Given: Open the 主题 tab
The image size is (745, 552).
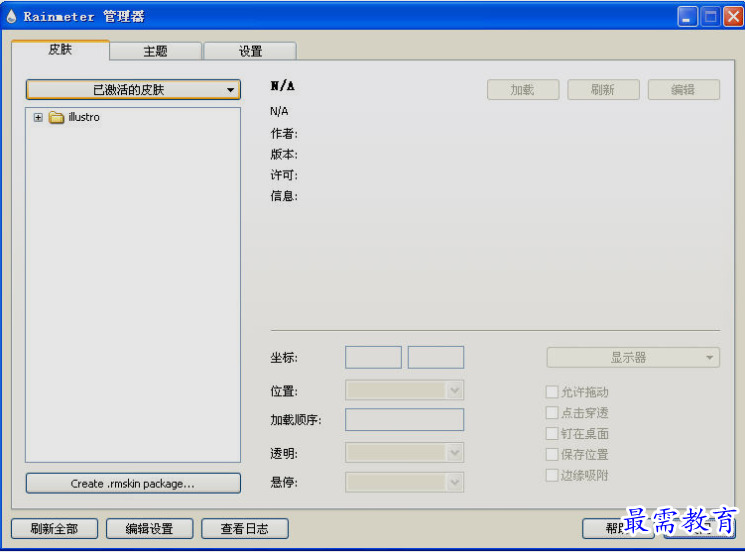Looking at the screenshot, I should point(155,51).
